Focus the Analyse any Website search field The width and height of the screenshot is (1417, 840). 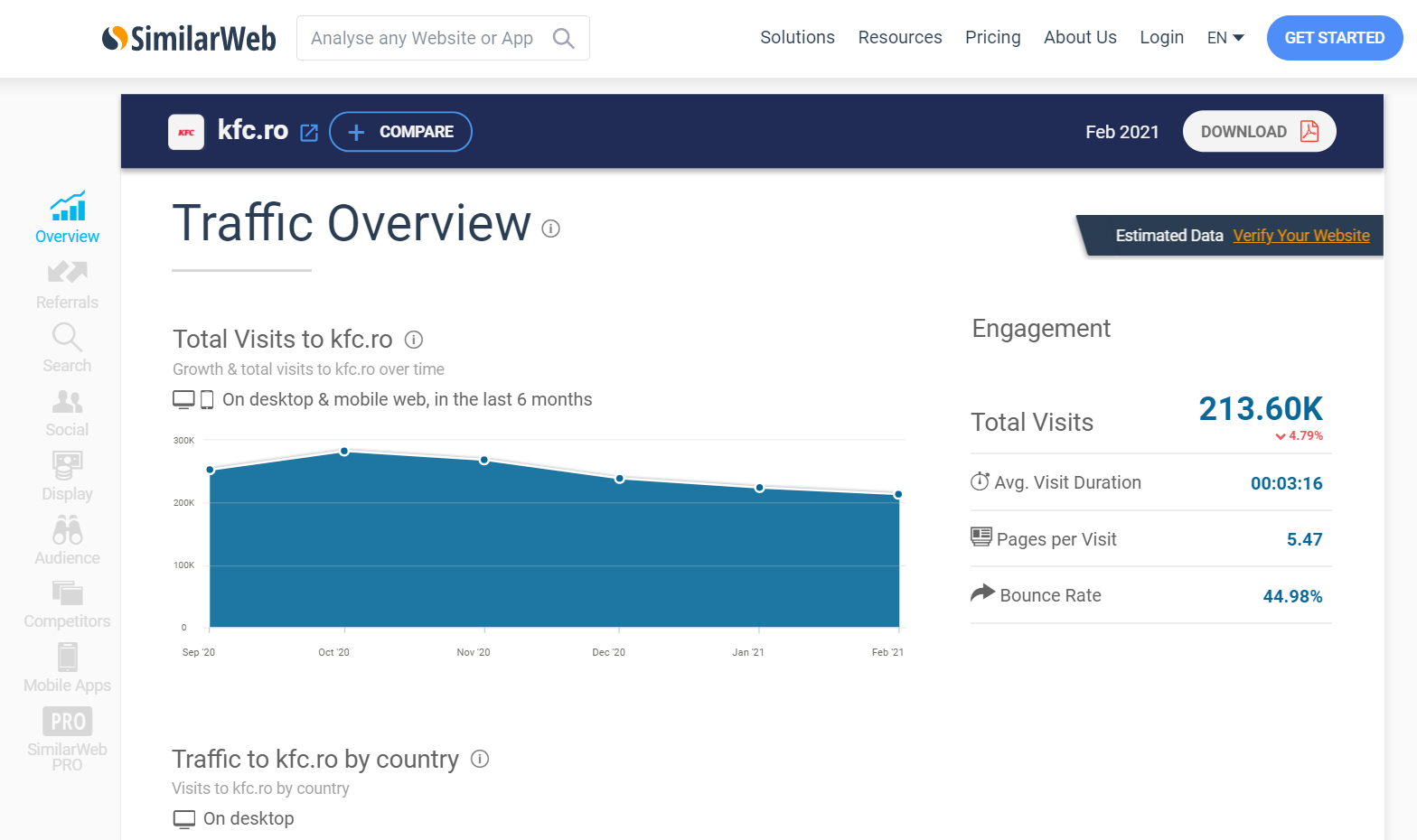(443, 38)
